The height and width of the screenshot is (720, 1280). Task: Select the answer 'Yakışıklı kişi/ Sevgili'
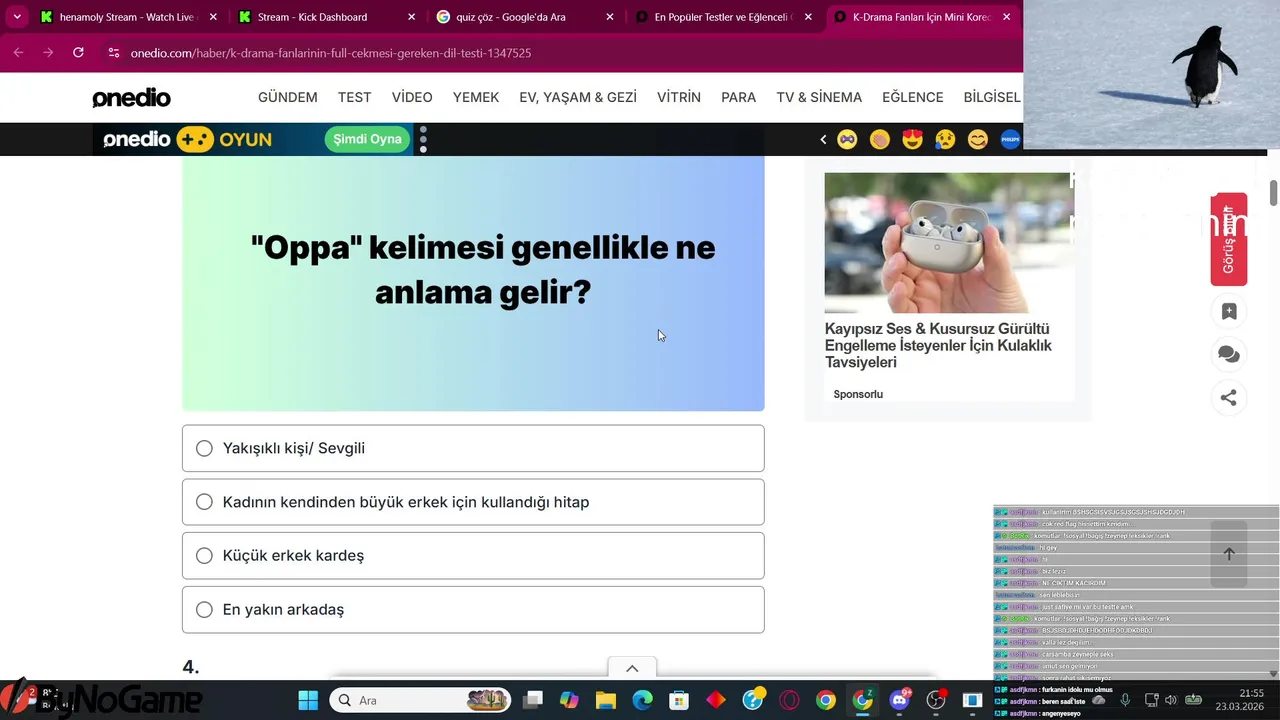(473, 448)
